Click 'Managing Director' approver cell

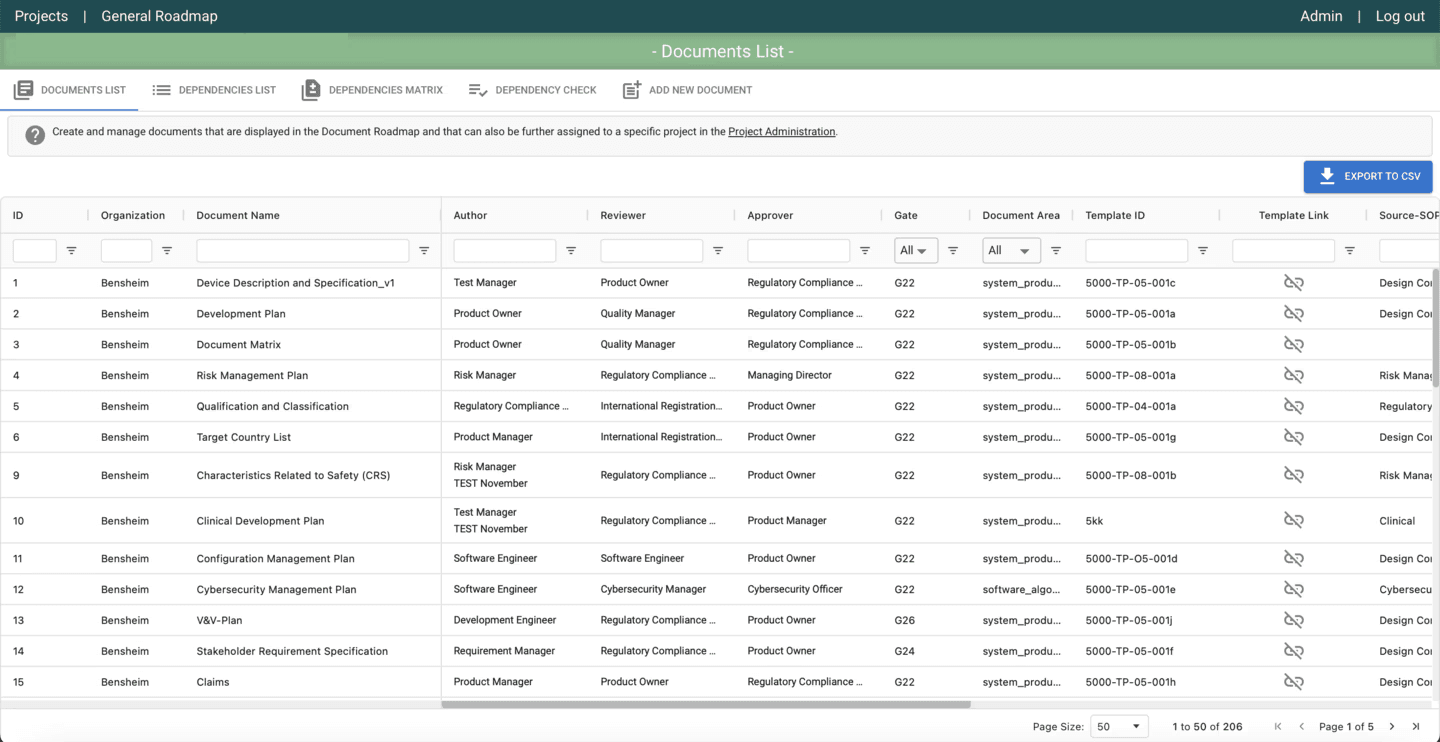click(x=789, y=376)
